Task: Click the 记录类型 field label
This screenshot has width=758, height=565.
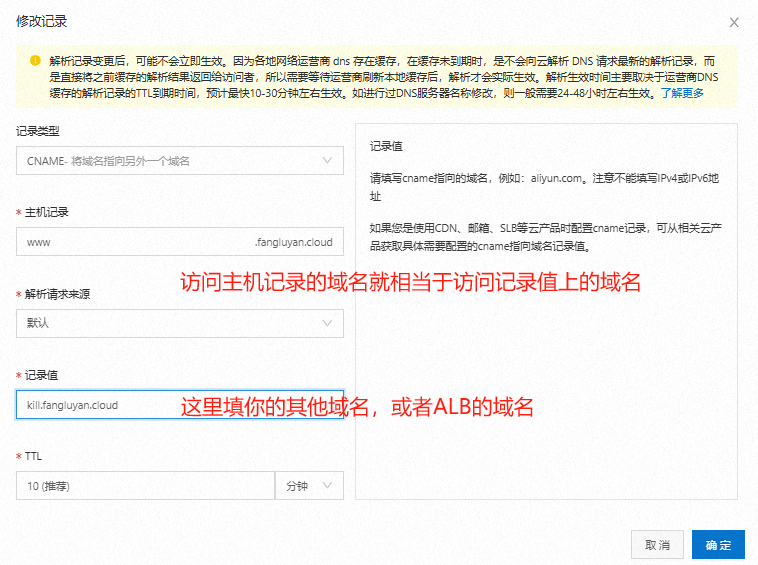Action: click(x=38, y=131)
